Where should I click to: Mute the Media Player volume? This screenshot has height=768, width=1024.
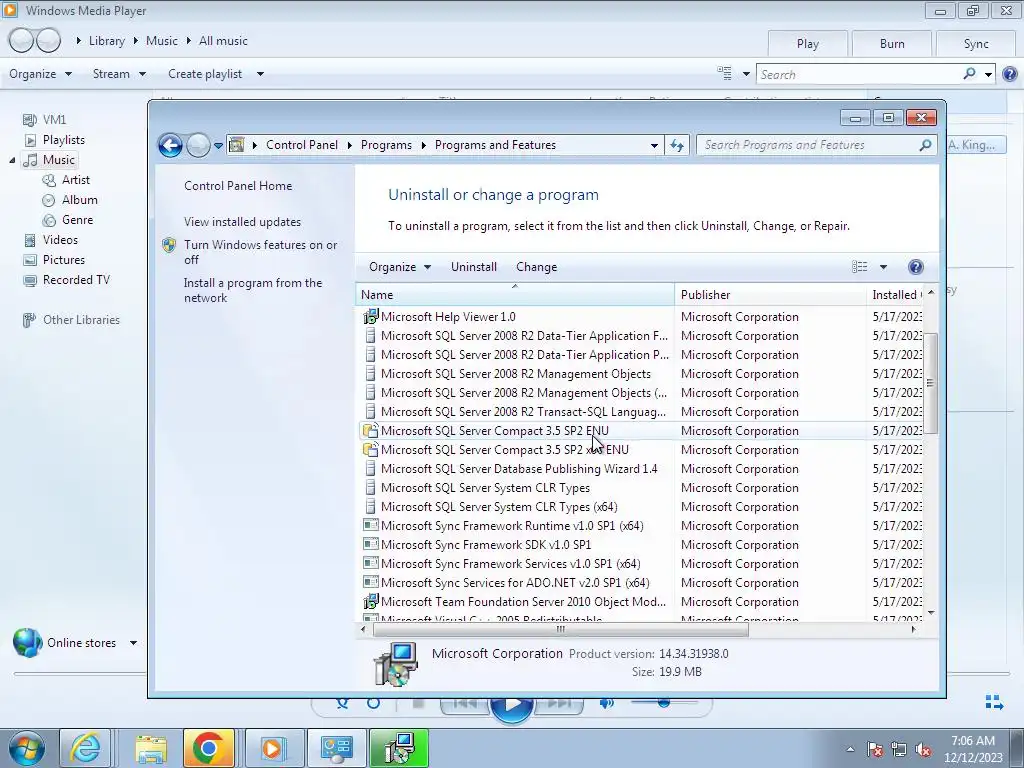607,703
